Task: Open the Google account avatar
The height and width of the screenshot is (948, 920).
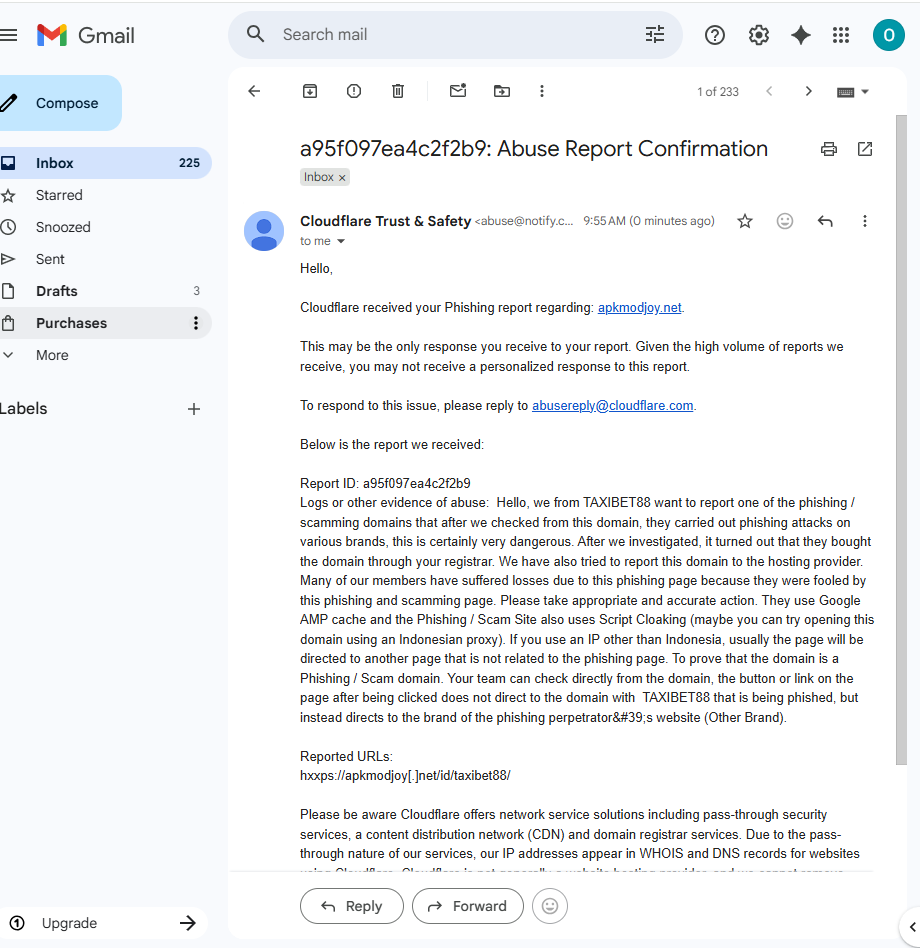Action: [889, 35]
